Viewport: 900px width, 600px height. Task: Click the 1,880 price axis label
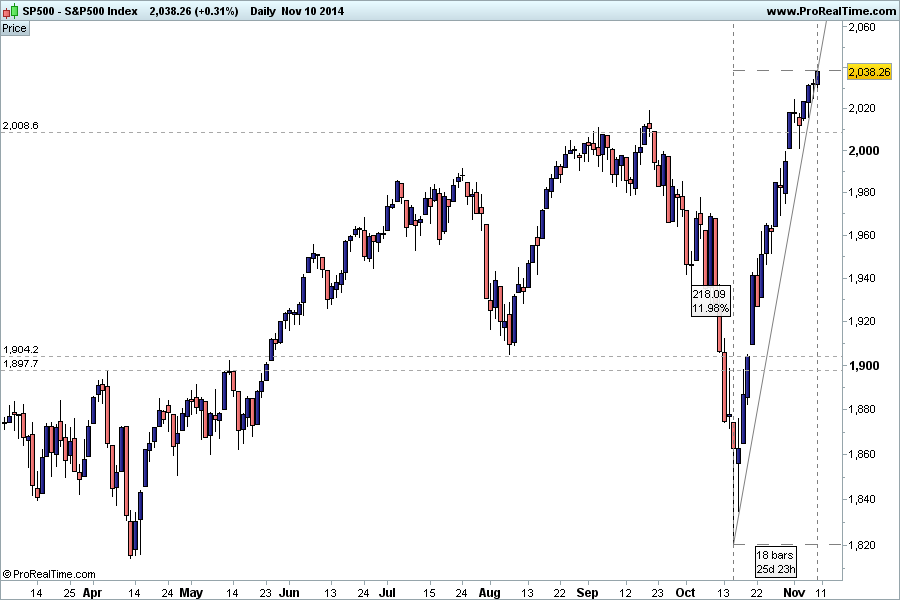click(862, 409)
